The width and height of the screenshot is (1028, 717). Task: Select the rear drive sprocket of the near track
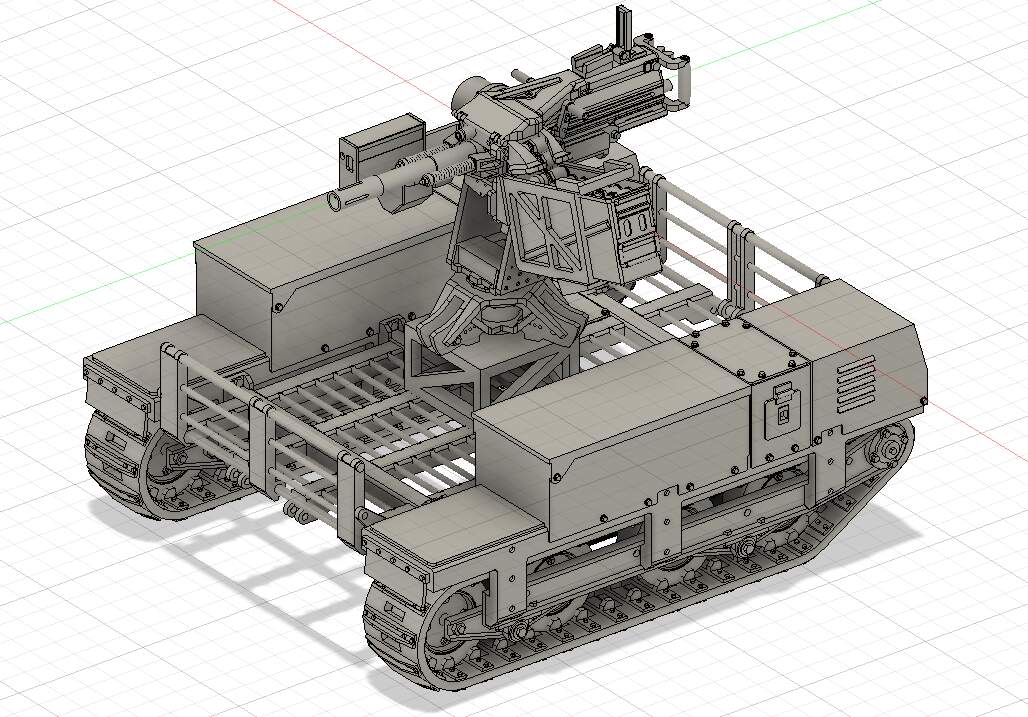[888, 451]
